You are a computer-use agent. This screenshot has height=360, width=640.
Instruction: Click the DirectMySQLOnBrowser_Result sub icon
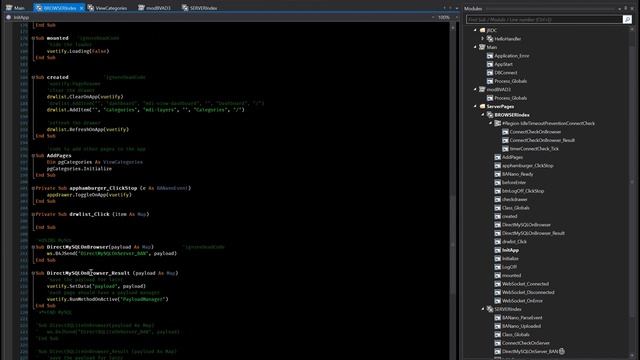[x=498, y=233]
